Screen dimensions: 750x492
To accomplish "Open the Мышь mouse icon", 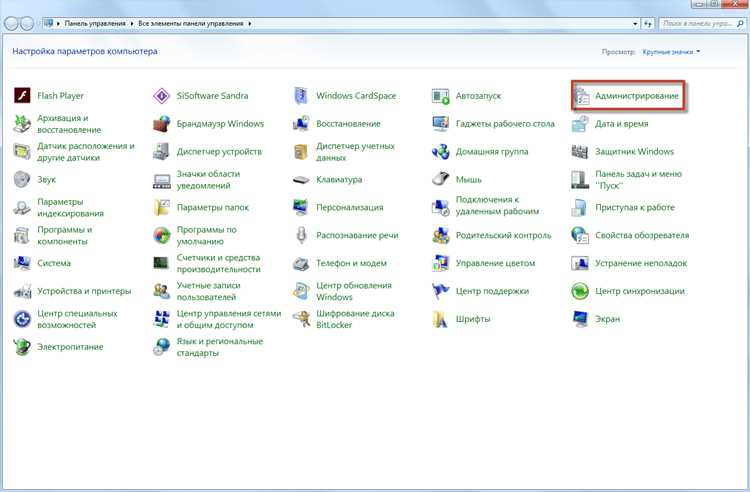I will pos(441,179).
